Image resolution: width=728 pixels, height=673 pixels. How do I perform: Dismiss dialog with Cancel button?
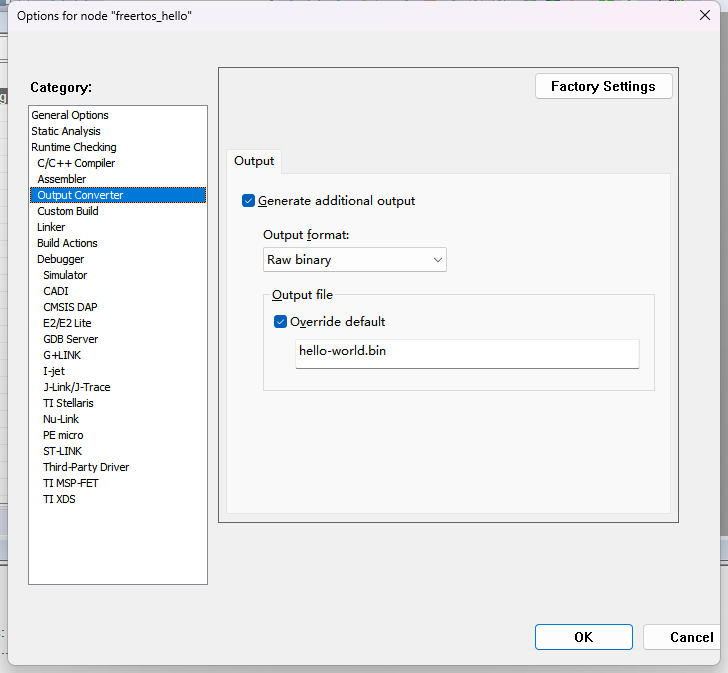point(690,637)
